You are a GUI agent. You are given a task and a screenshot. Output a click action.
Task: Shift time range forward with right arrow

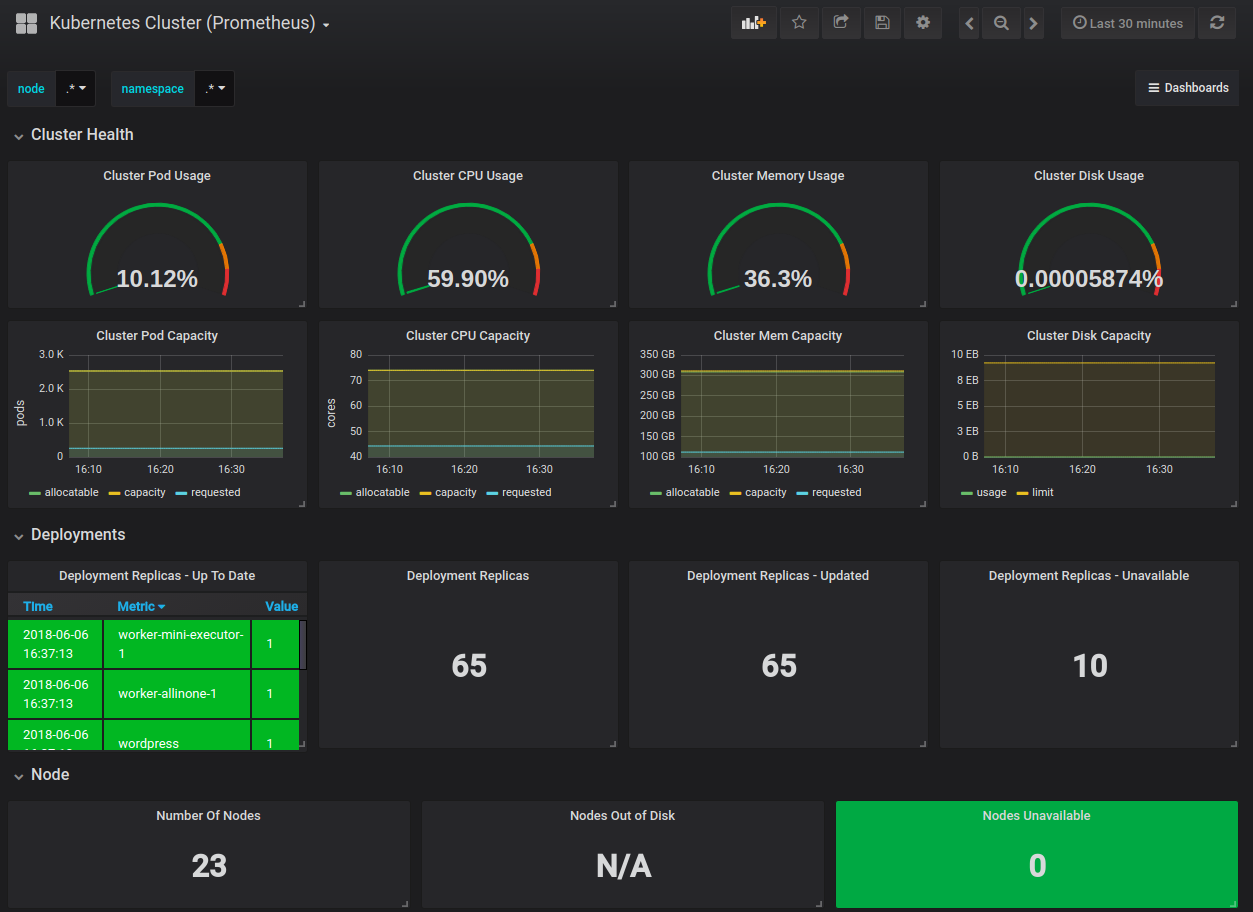[x=1034, y=23]
